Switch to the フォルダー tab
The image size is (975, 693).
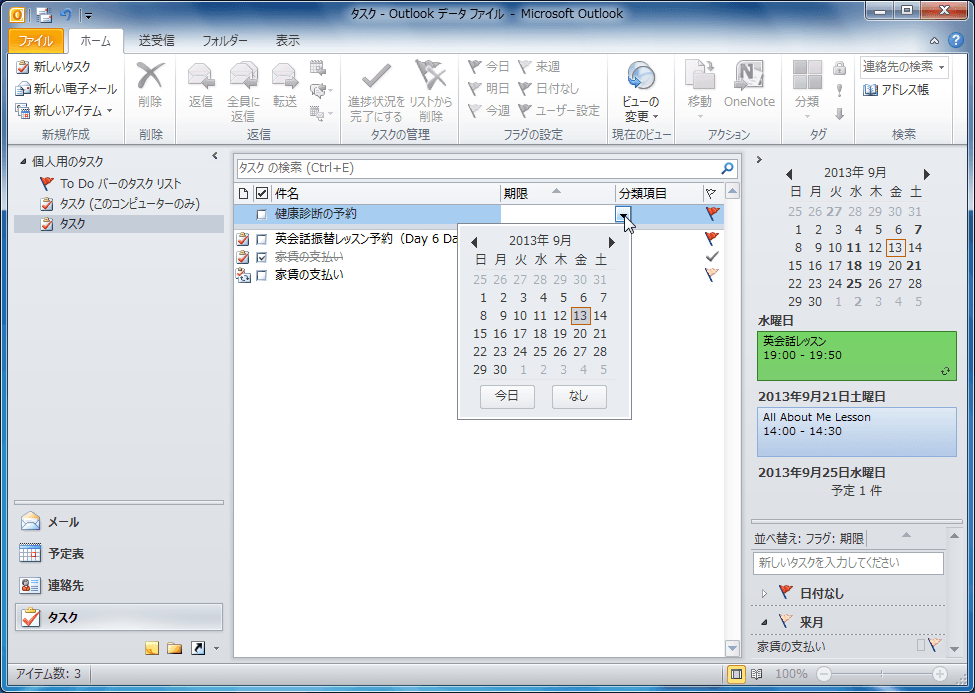[224, 41]
